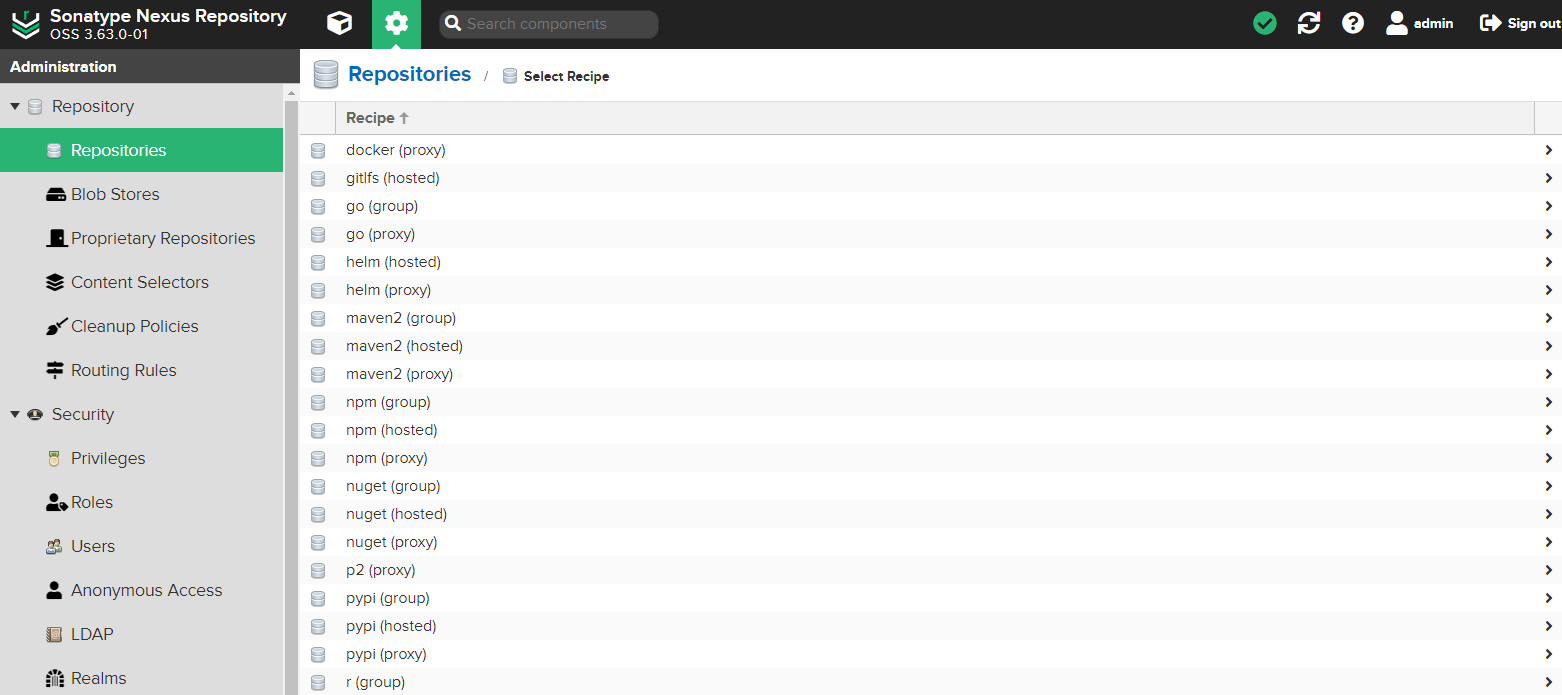Click the Privileges medal icon

[x=54, y=458]
